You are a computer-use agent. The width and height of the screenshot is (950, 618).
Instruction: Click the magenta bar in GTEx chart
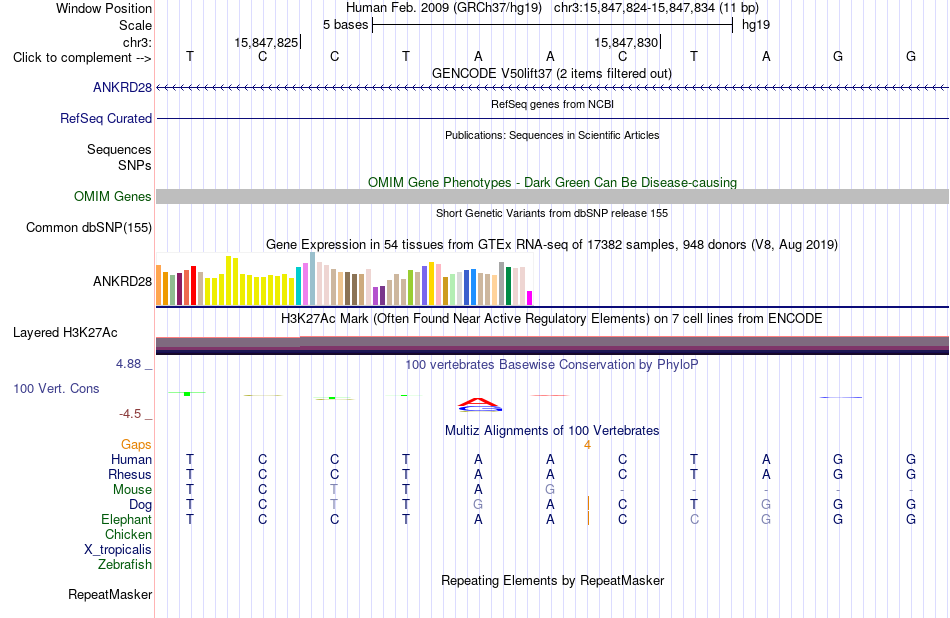click(x=529, y=298)
